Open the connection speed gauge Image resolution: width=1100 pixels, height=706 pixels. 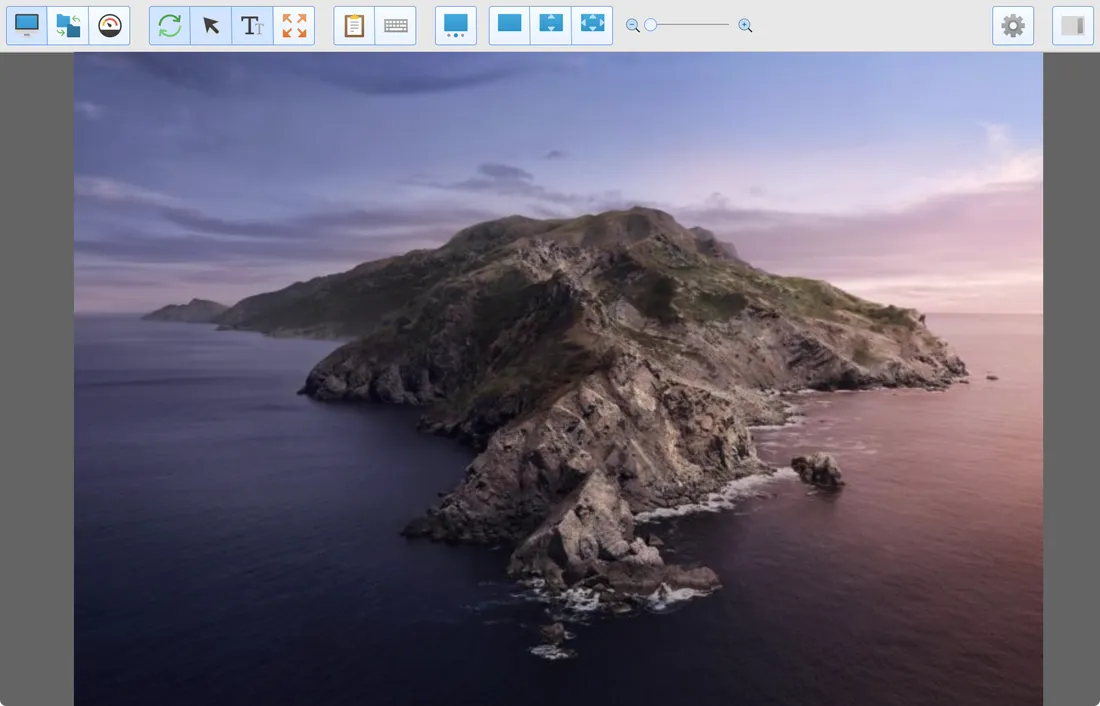110,25
